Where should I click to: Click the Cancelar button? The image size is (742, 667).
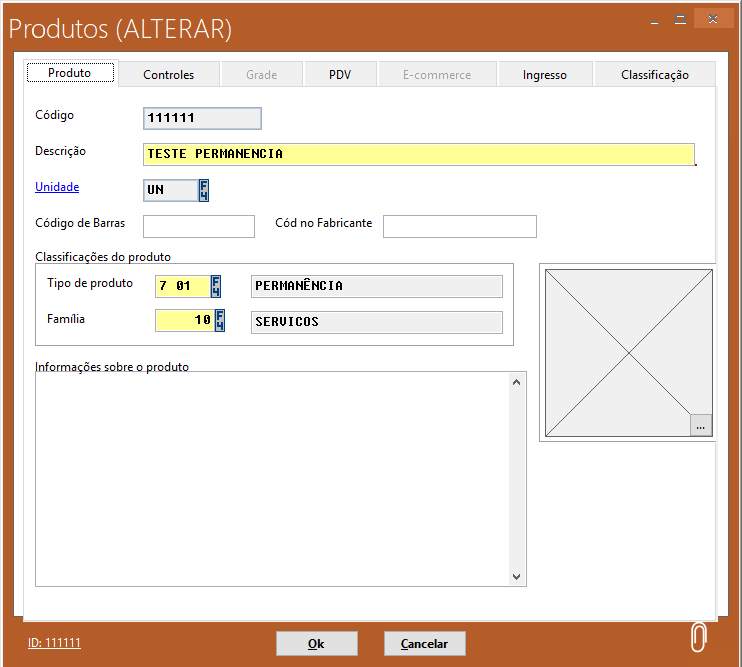(424, 644)
